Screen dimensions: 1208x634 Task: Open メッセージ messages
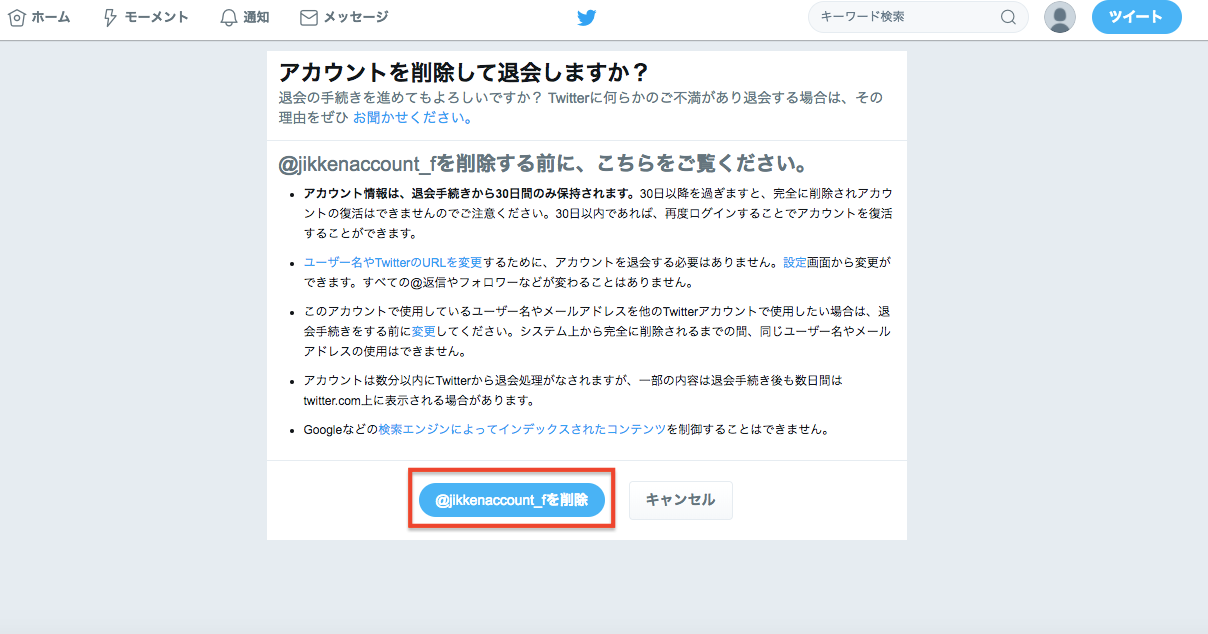click(x=345, y=17)
